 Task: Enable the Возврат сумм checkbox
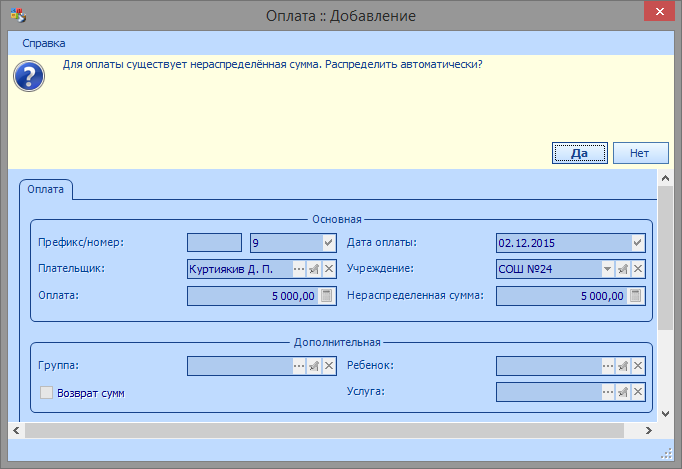point(47,392)
